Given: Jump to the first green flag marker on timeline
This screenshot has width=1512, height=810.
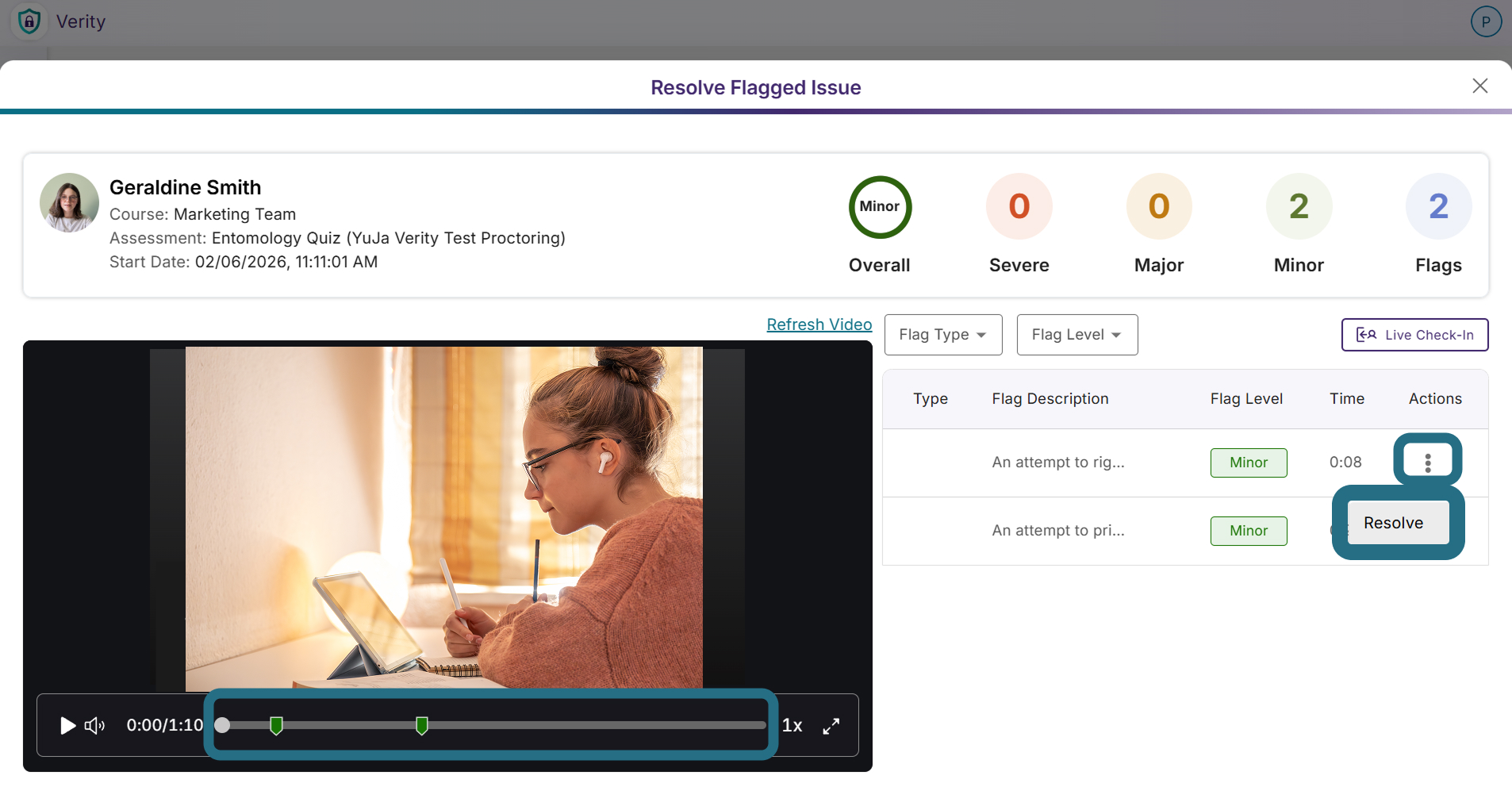Looking at the screenshot, I should pos(276,725).
